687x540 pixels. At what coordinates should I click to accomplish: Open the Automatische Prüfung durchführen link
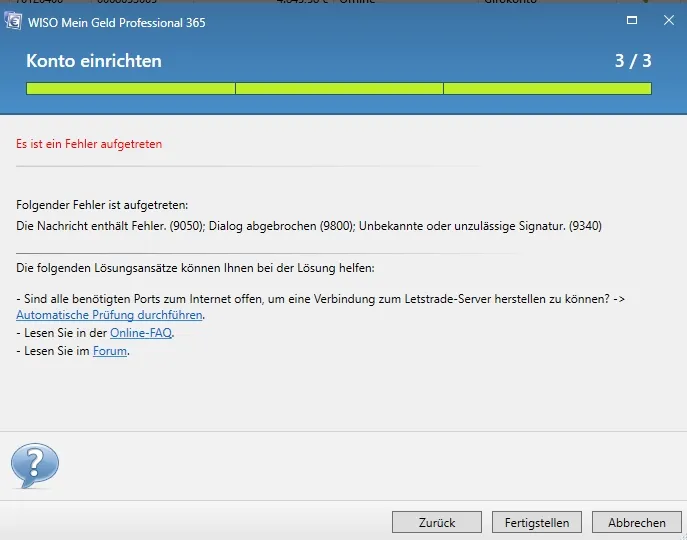click(x=110, y=315)
